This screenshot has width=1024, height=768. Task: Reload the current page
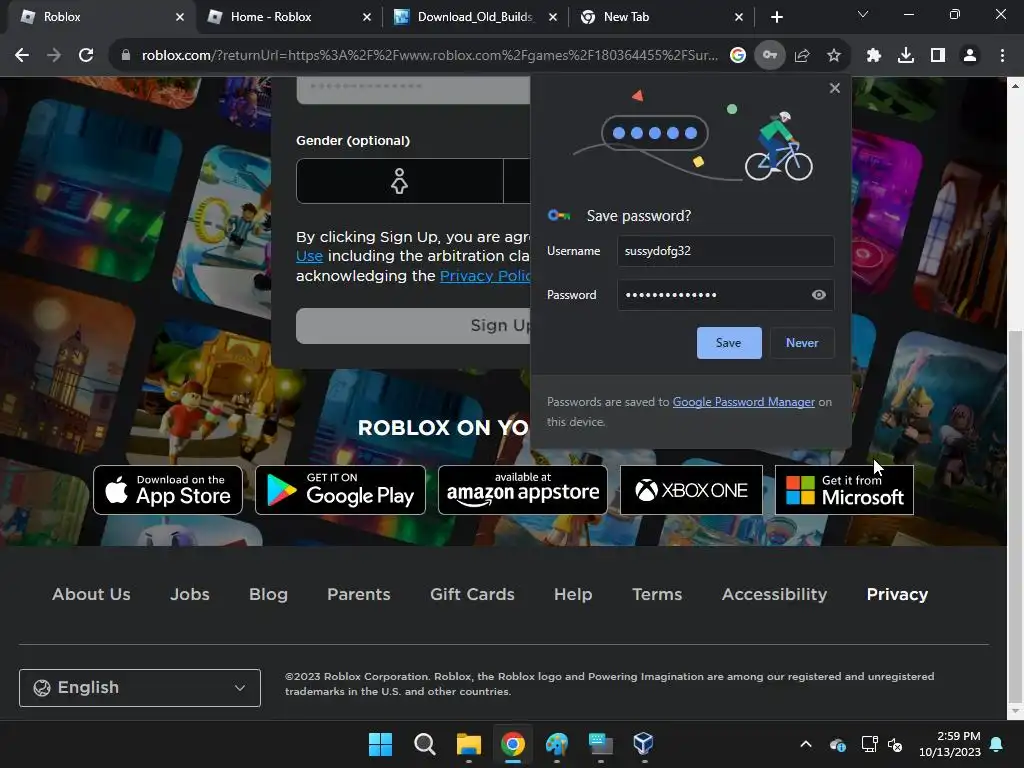click(x=86, y=56)
